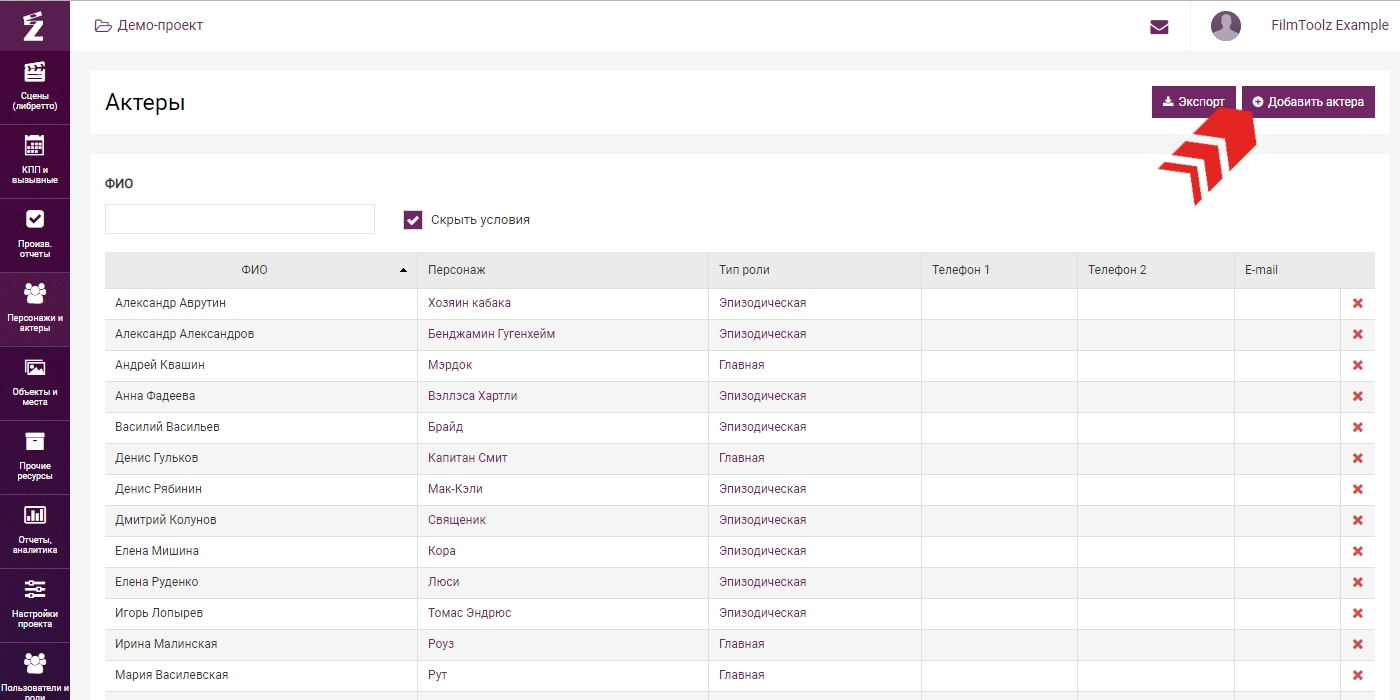This screenshot has width=1400, height=700.
Task: Delete the Анна Фадеева row
Action: pyautogui.click(x=1357, y=396)
